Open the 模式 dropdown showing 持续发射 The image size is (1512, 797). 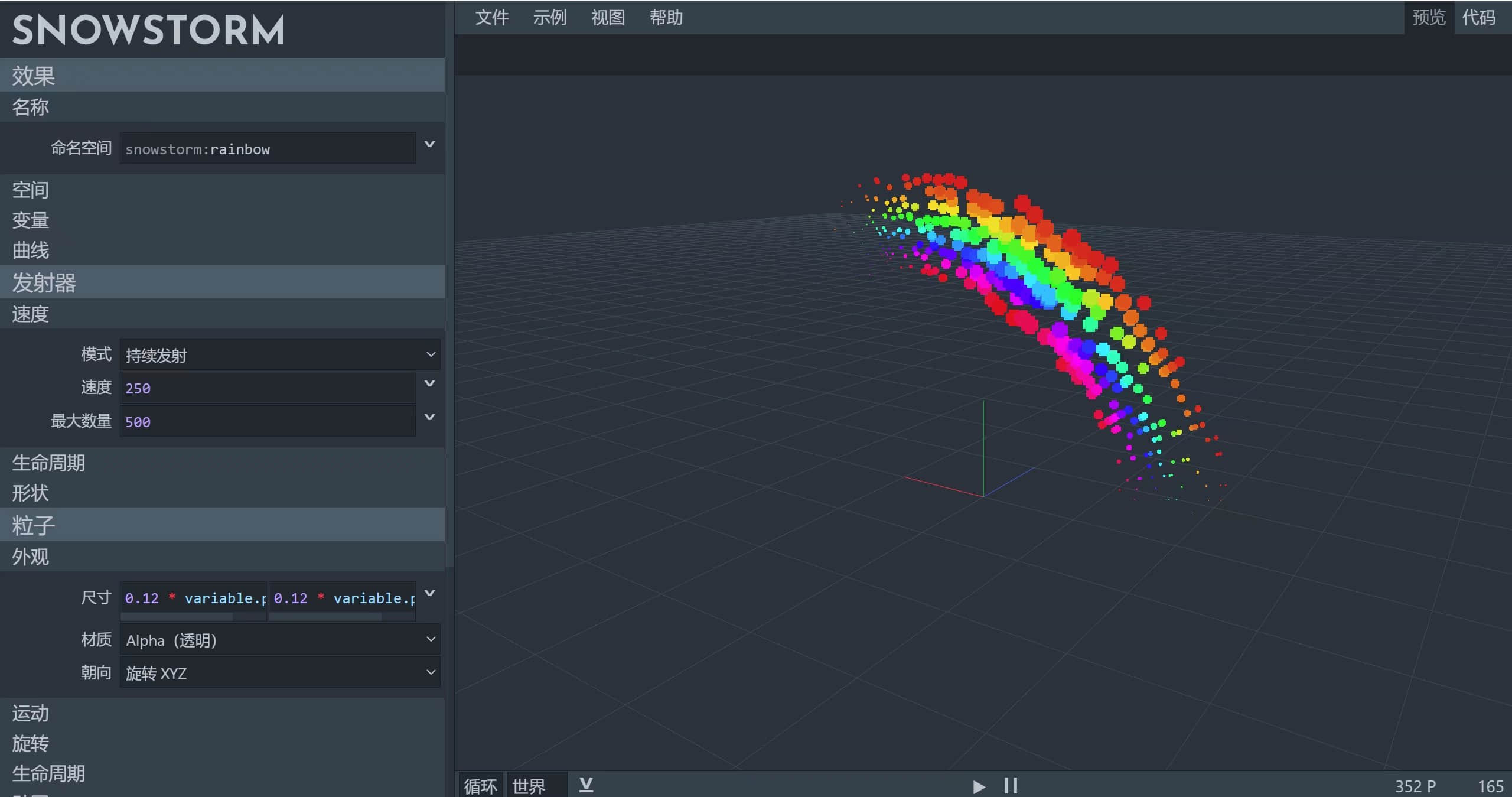280,355
